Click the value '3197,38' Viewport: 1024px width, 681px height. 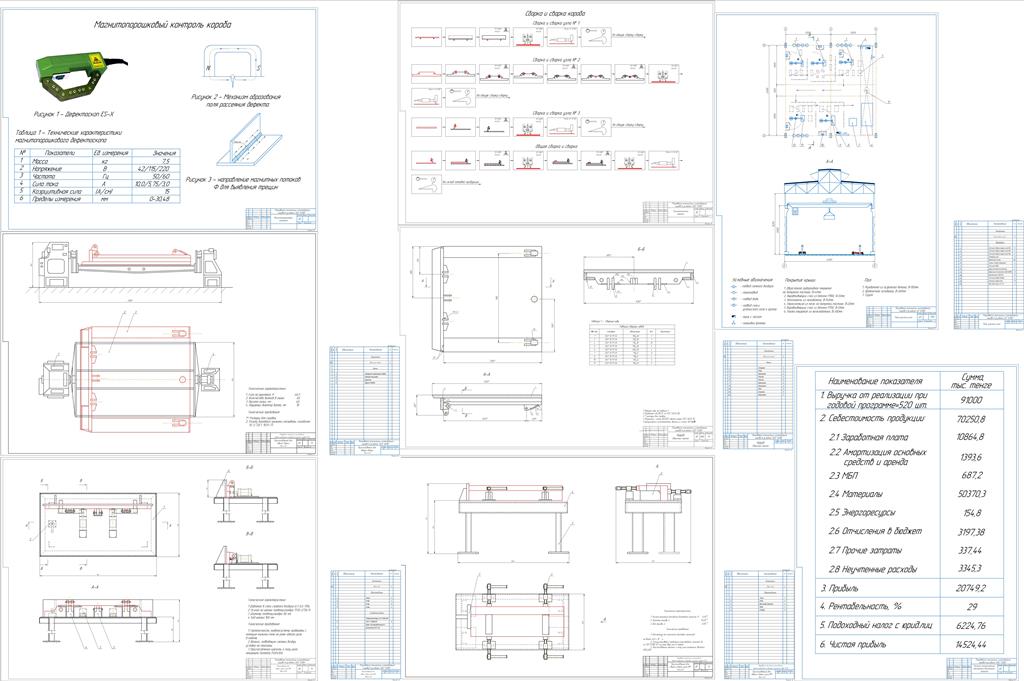click(972, 532)
